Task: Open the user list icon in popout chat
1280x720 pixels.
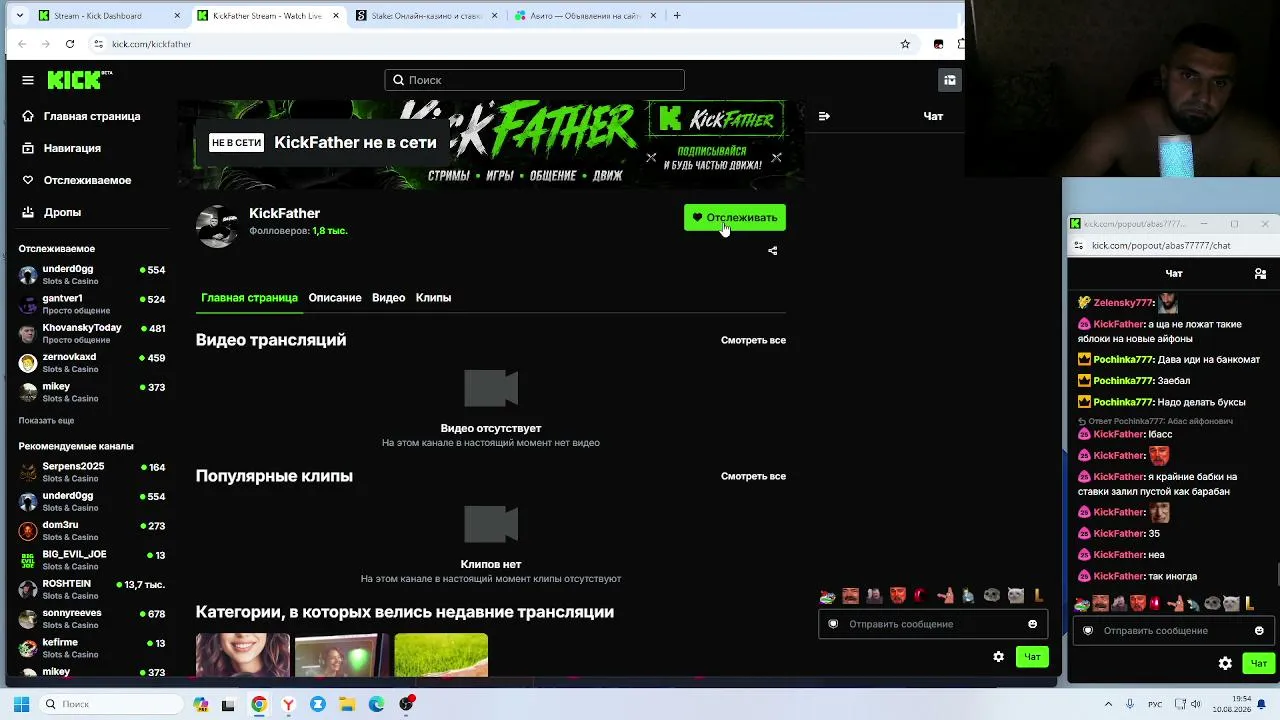Action: pyautogui.click(x=1260, y=273)
